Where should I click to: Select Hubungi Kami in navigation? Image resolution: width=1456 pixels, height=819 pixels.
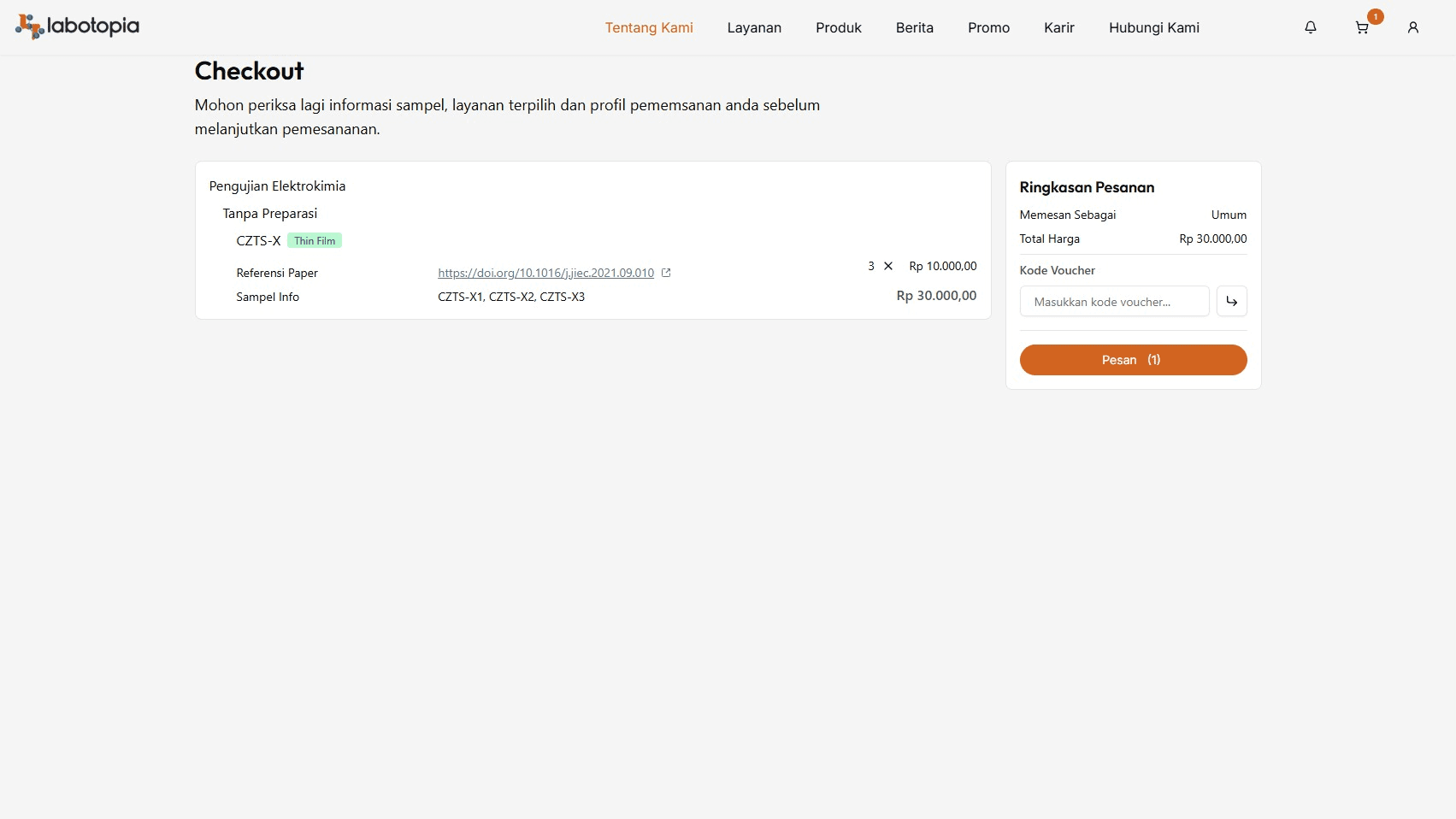pos(1153,27)
